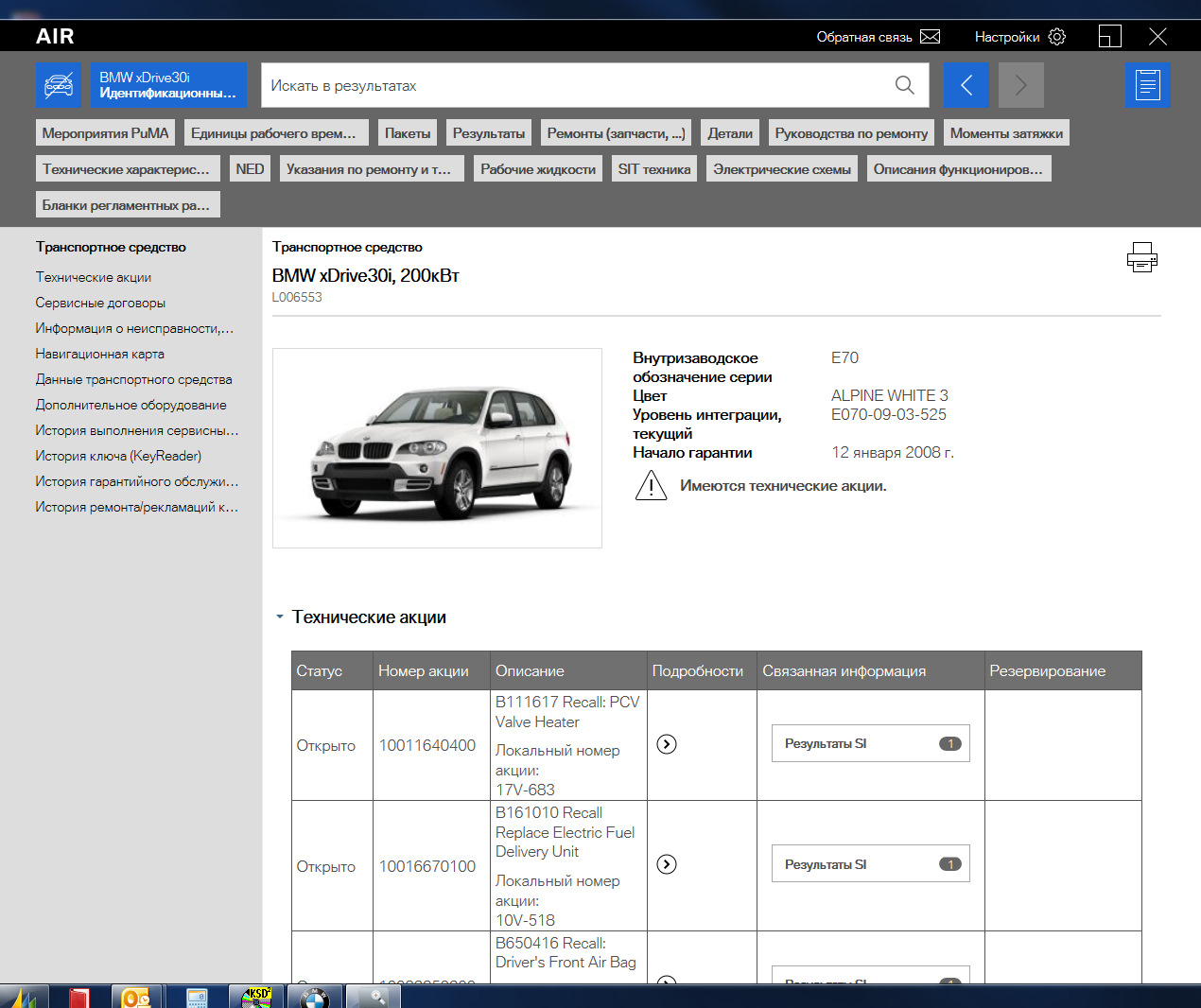Open the BMW app in the taskbar
This screenshot has height=1008, width=1201.
coord(314,997)
